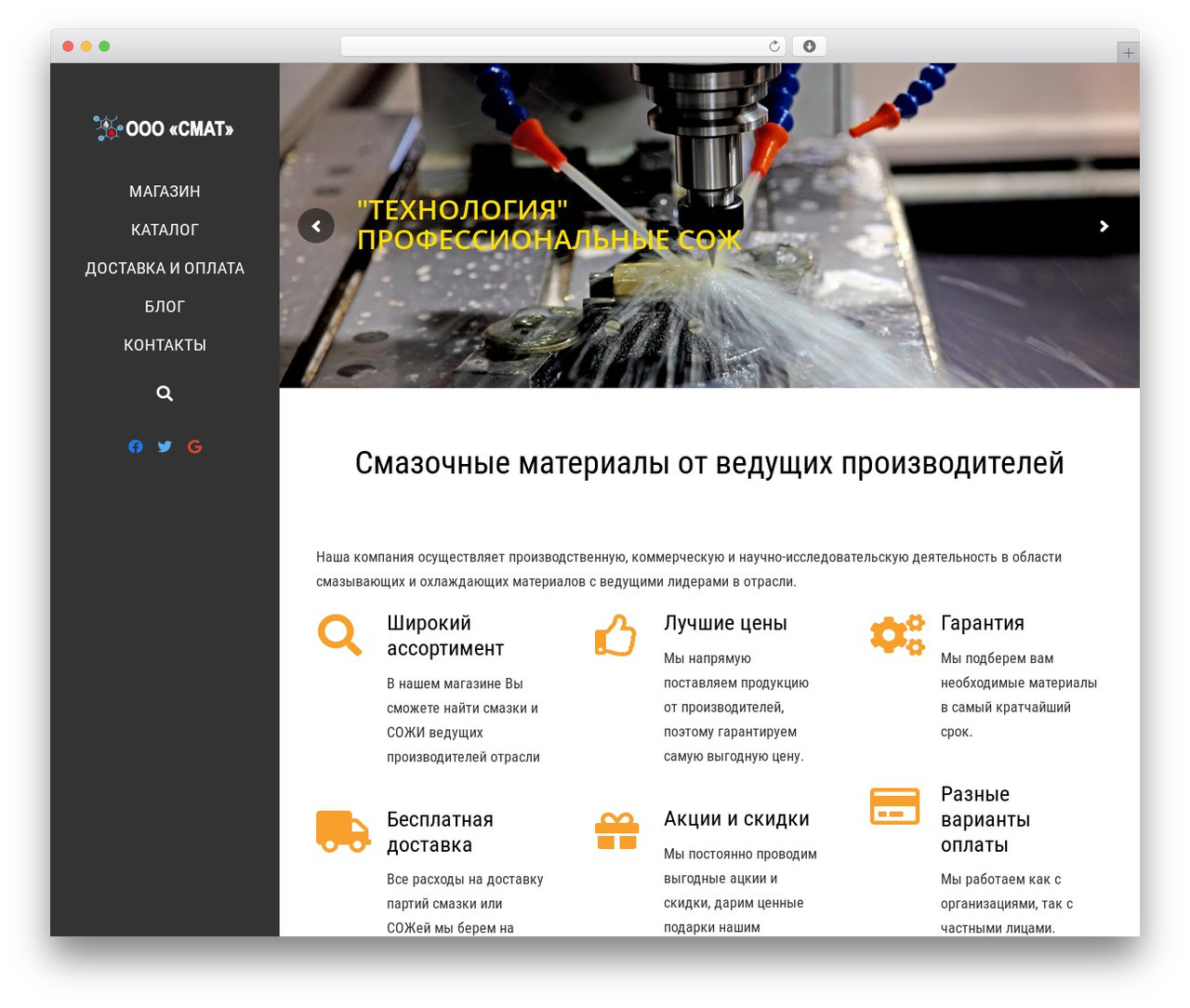Screen dimensions: 1190x1008
Task: Open the БЛОГ menu item
Action: 165,306
